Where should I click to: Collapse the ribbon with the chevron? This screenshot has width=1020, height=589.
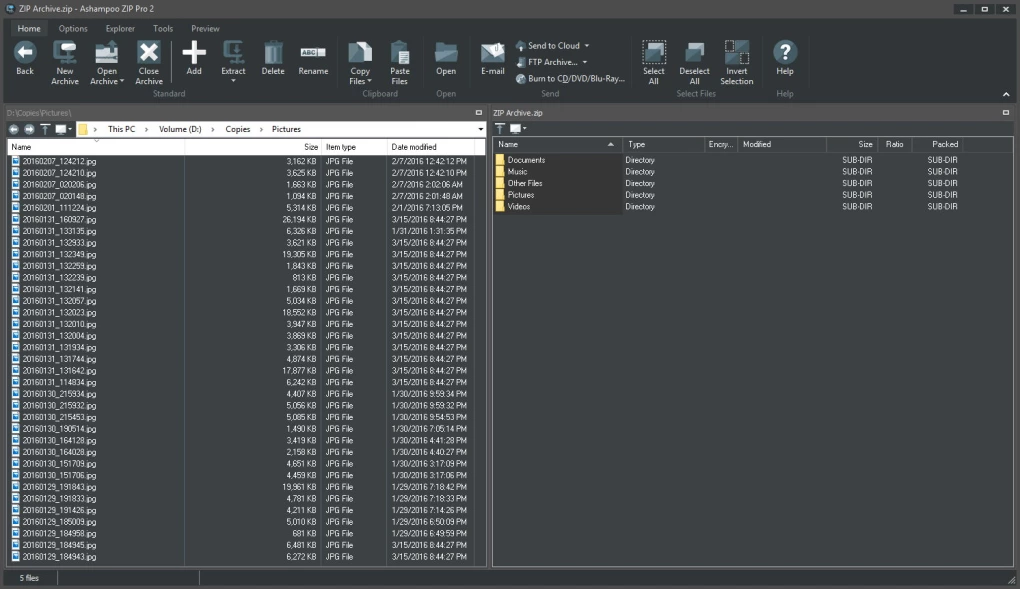click(1006, 94)
